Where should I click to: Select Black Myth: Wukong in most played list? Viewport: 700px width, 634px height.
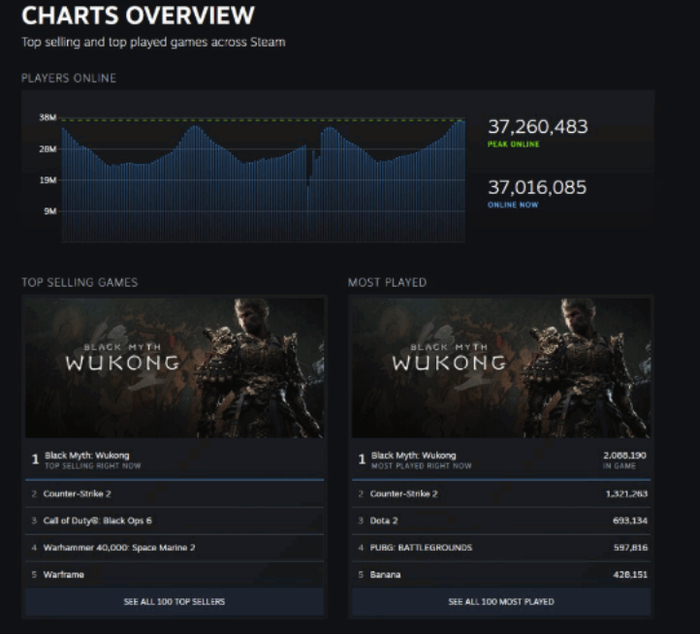501,459
